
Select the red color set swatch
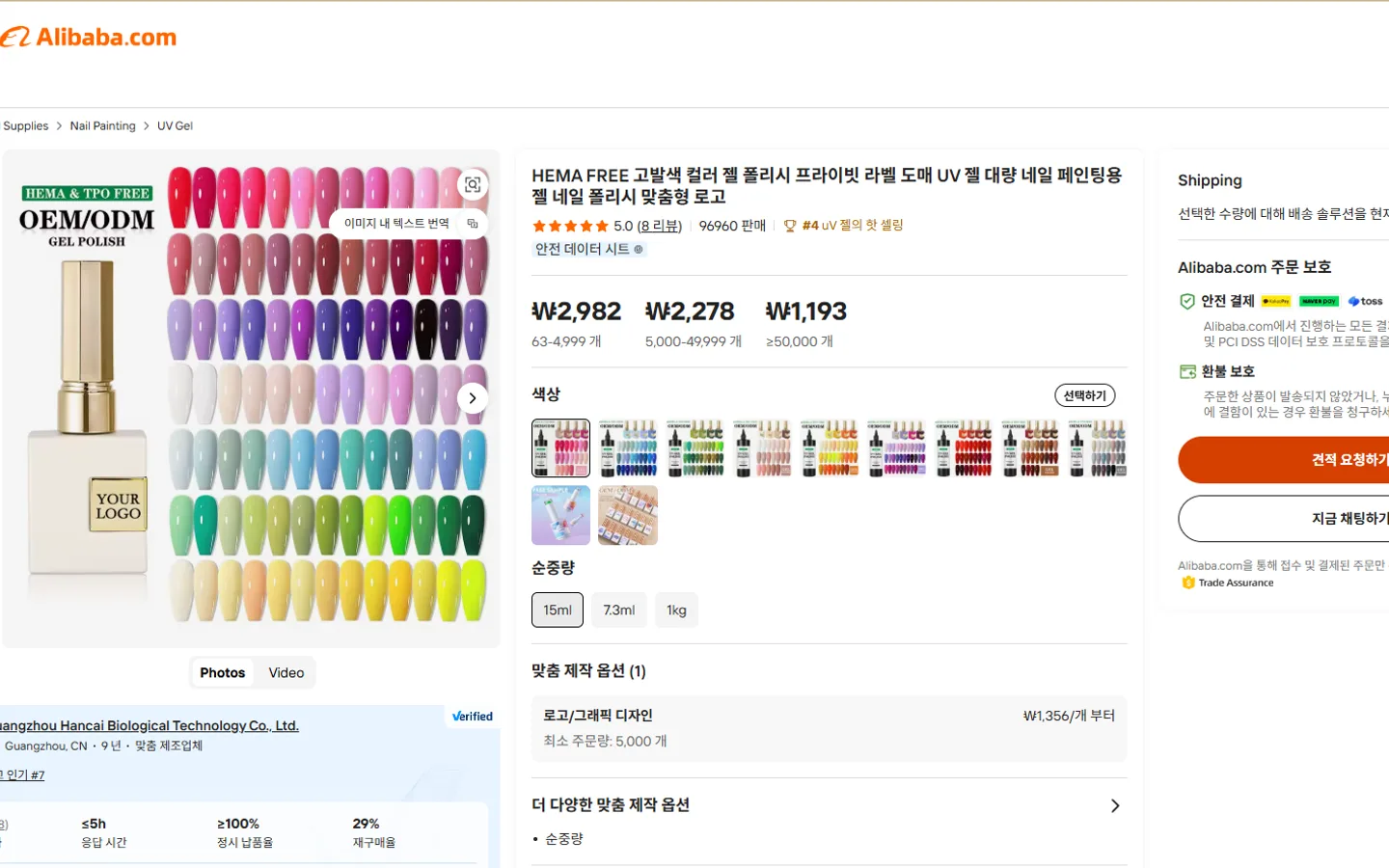click(x=964, y=448)
